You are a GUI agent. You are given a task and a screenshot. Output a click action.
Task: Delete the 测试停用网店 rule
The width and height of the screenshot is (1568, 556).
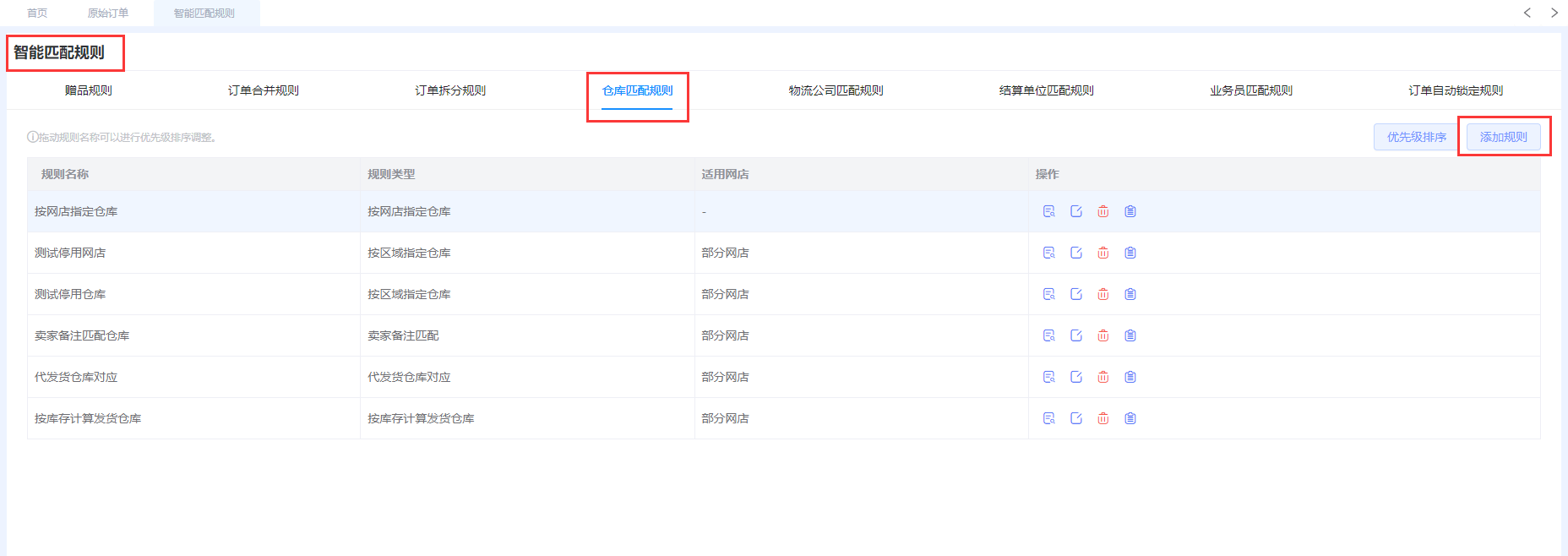point(1103,253)
